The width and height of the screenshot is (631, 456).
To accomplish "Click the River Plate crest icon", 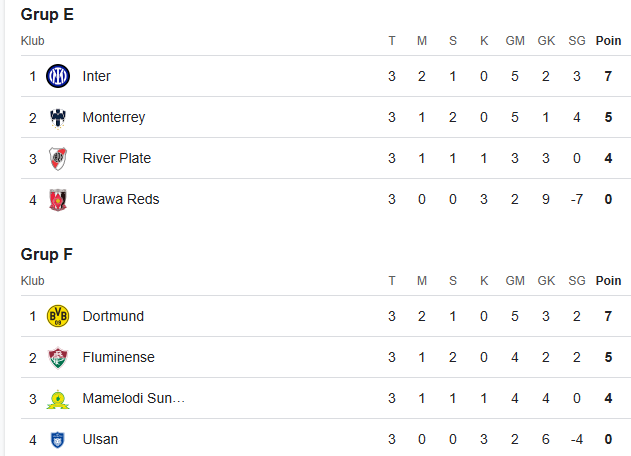I will pyautogui.click(x=58, y=159).
